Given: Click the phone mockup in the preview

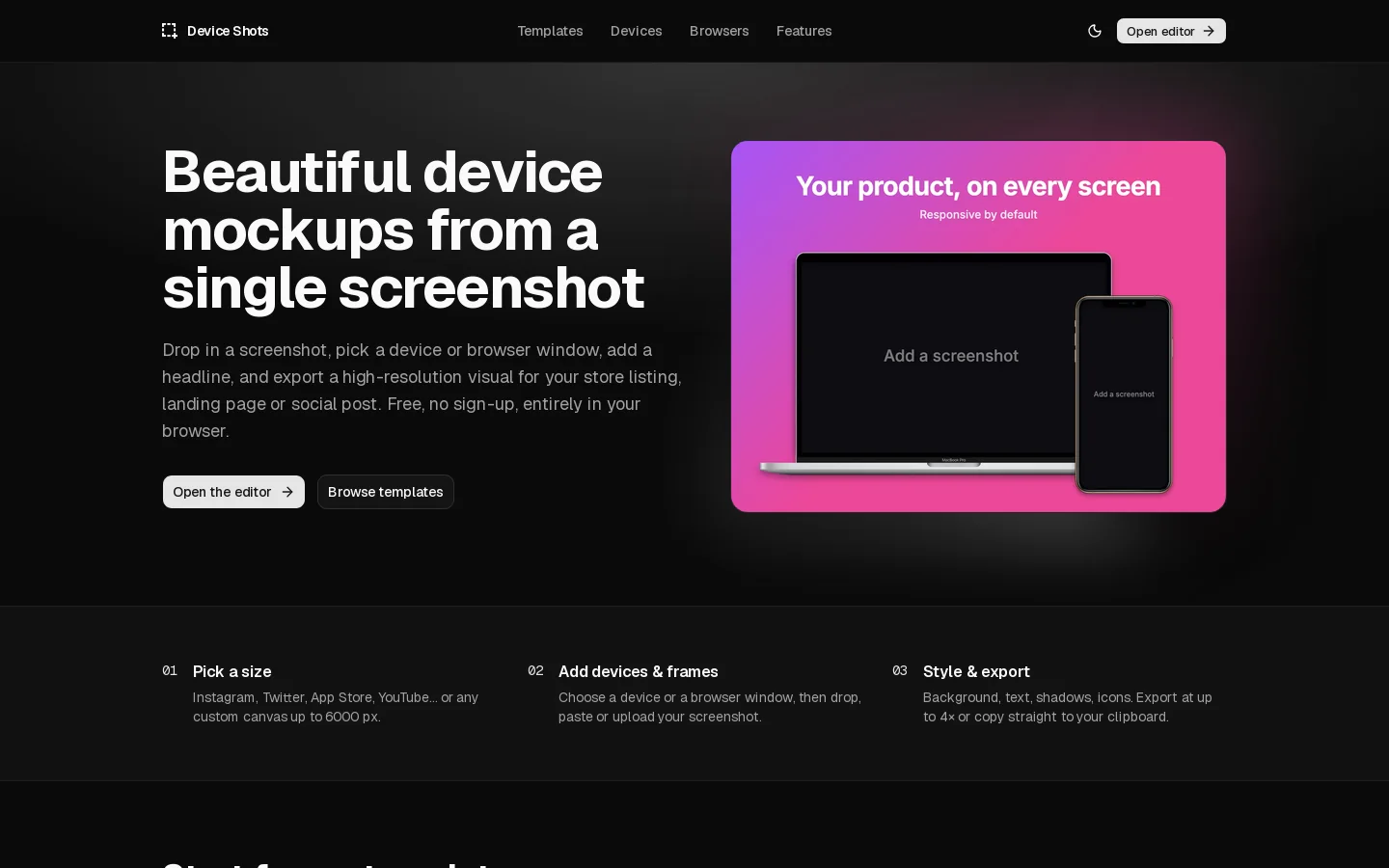Looking at the screenshot, I should point(1124,394).
